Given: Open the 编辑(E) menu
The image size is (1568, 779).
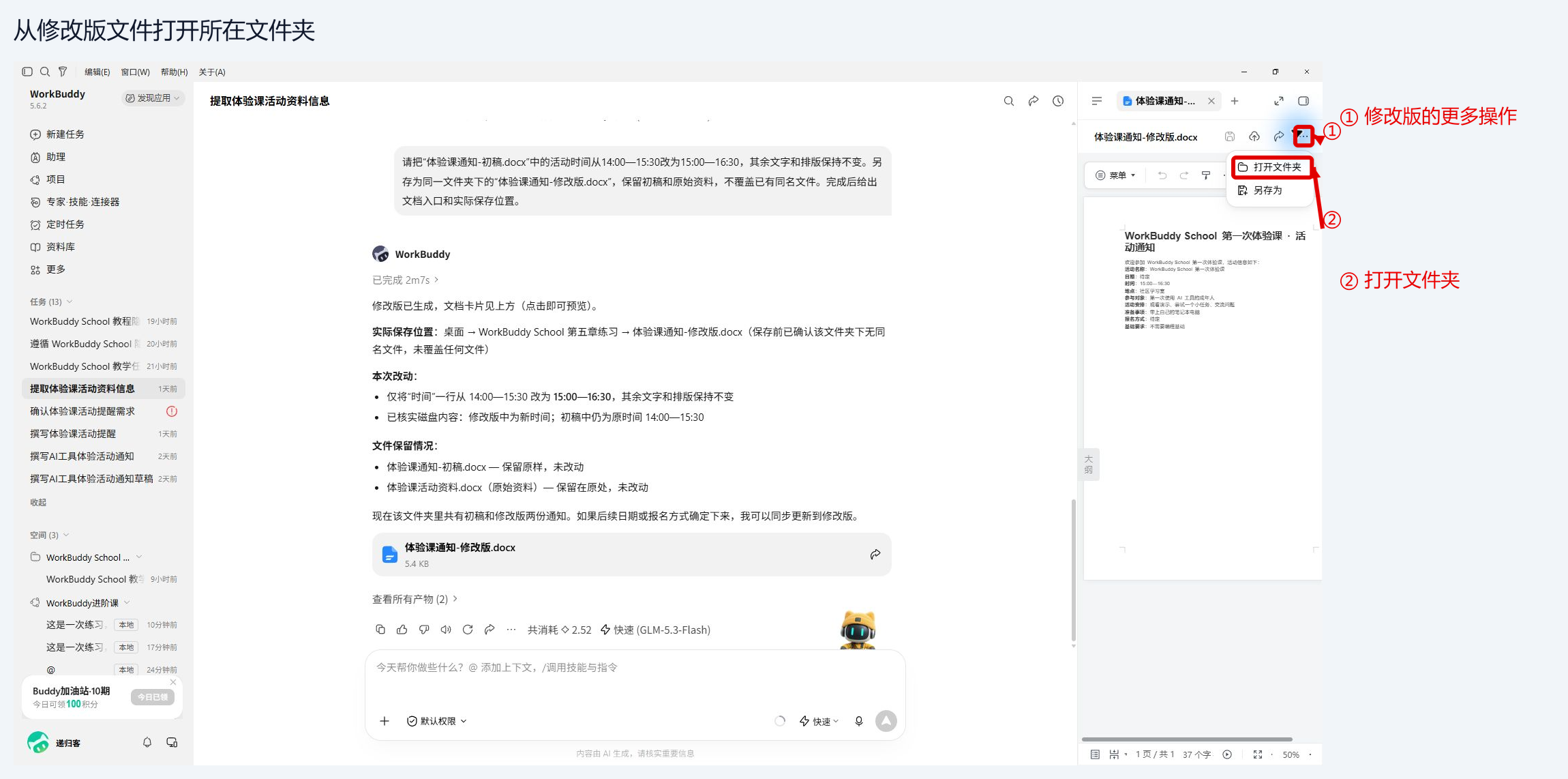Looking at the screenshot, I should 97,72.
